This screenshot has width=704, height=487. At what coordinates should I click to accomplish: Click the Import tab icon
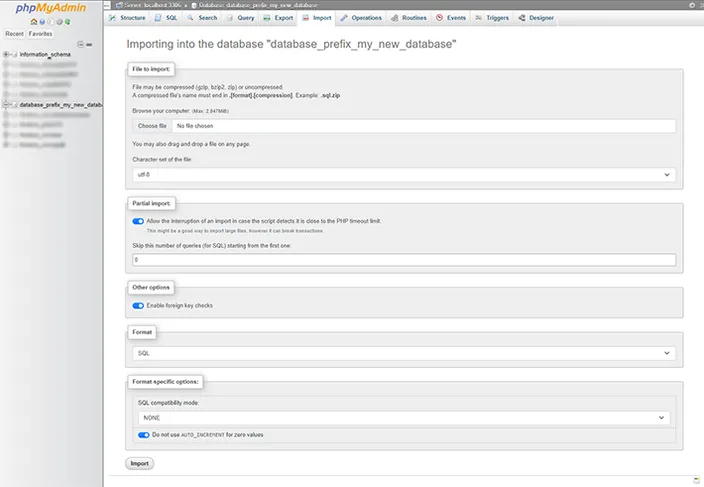tap(306, 18)
